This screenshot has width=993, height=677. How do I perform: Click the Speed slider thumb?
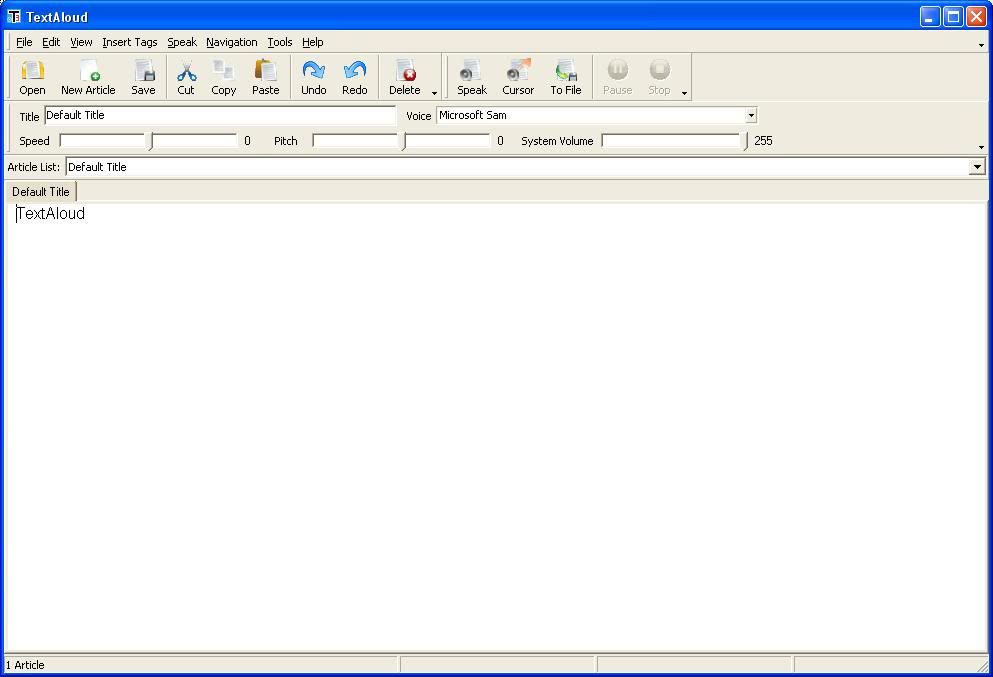click(x=151, y=141)
